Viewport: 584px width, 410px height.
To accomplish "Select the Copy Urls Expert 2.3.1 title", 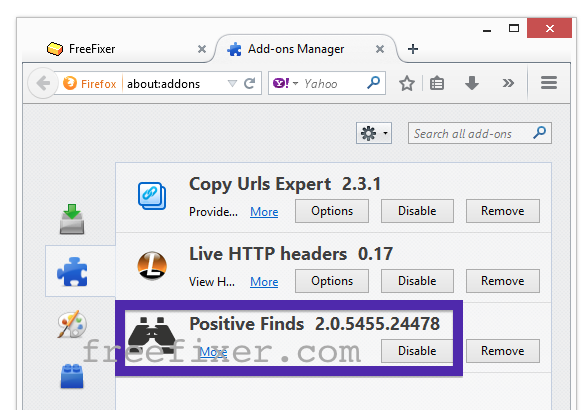I will (285, 184).
